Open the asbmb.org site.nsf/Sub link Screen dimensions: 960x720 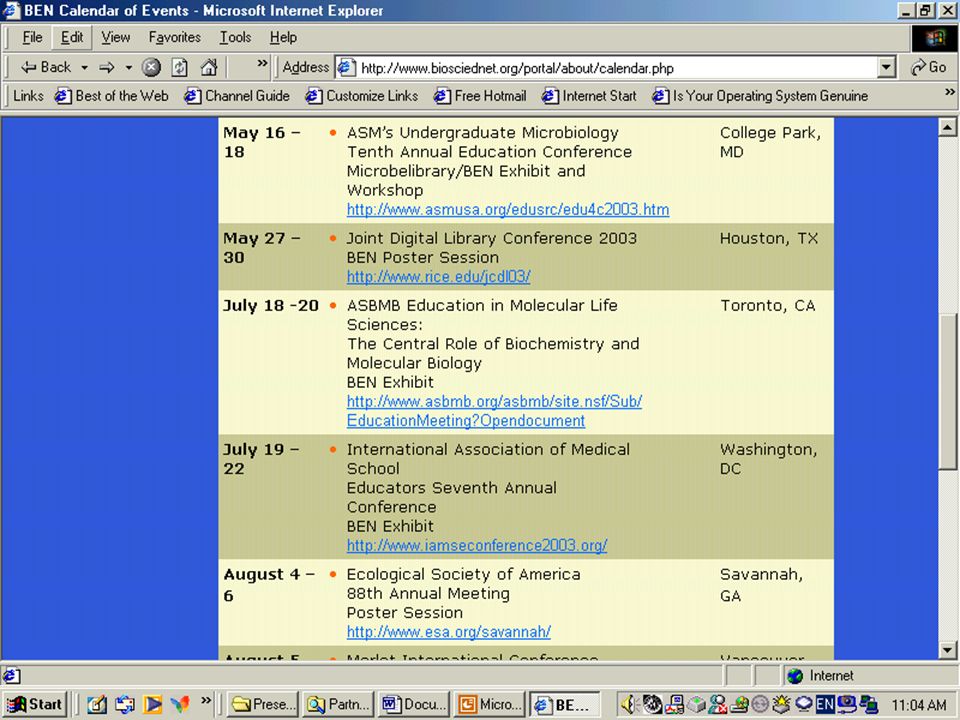(494, 411)
